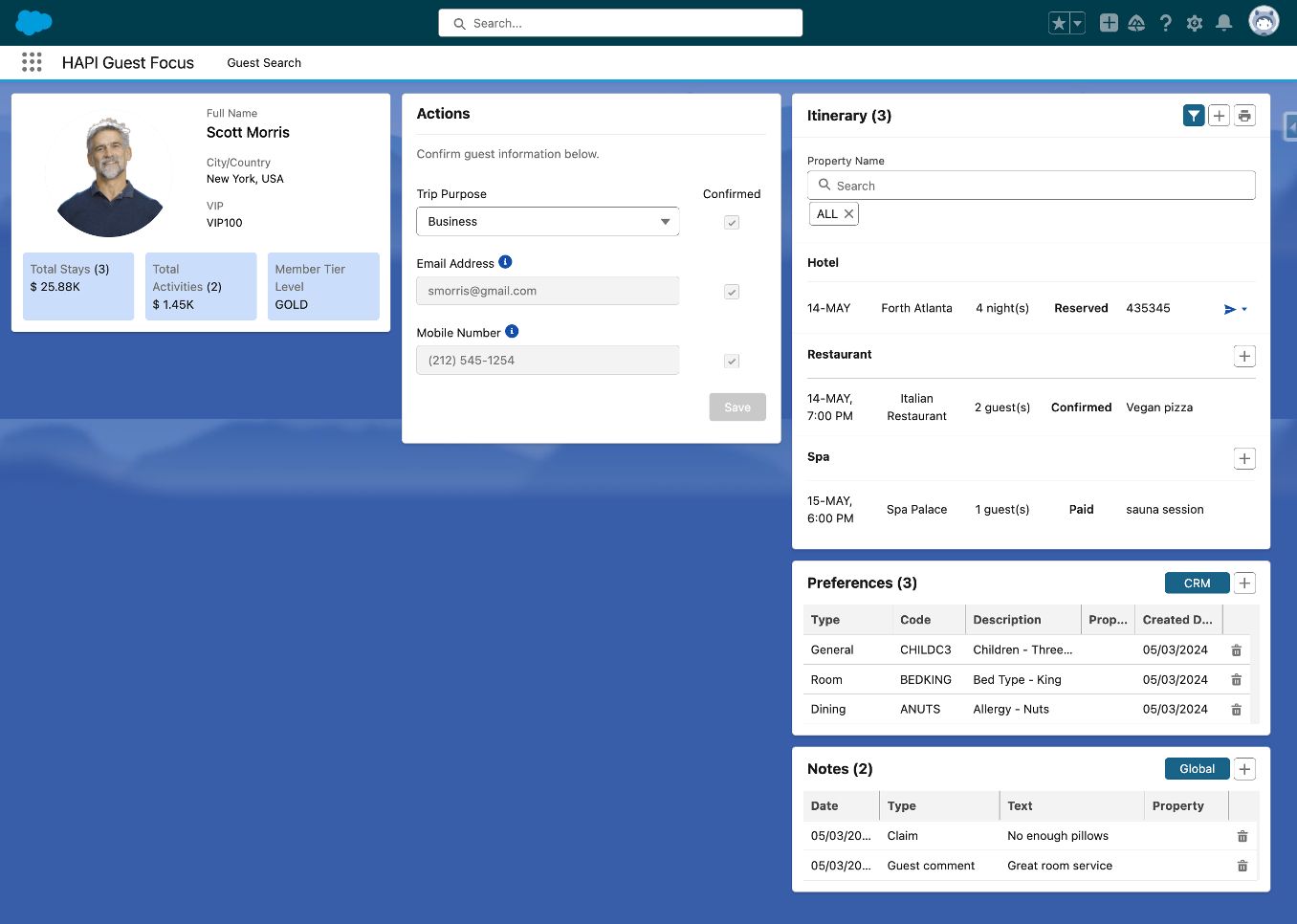Open Setup gear icon in header
This screenshot has height=924, width=1297.
click(1195, 23)
